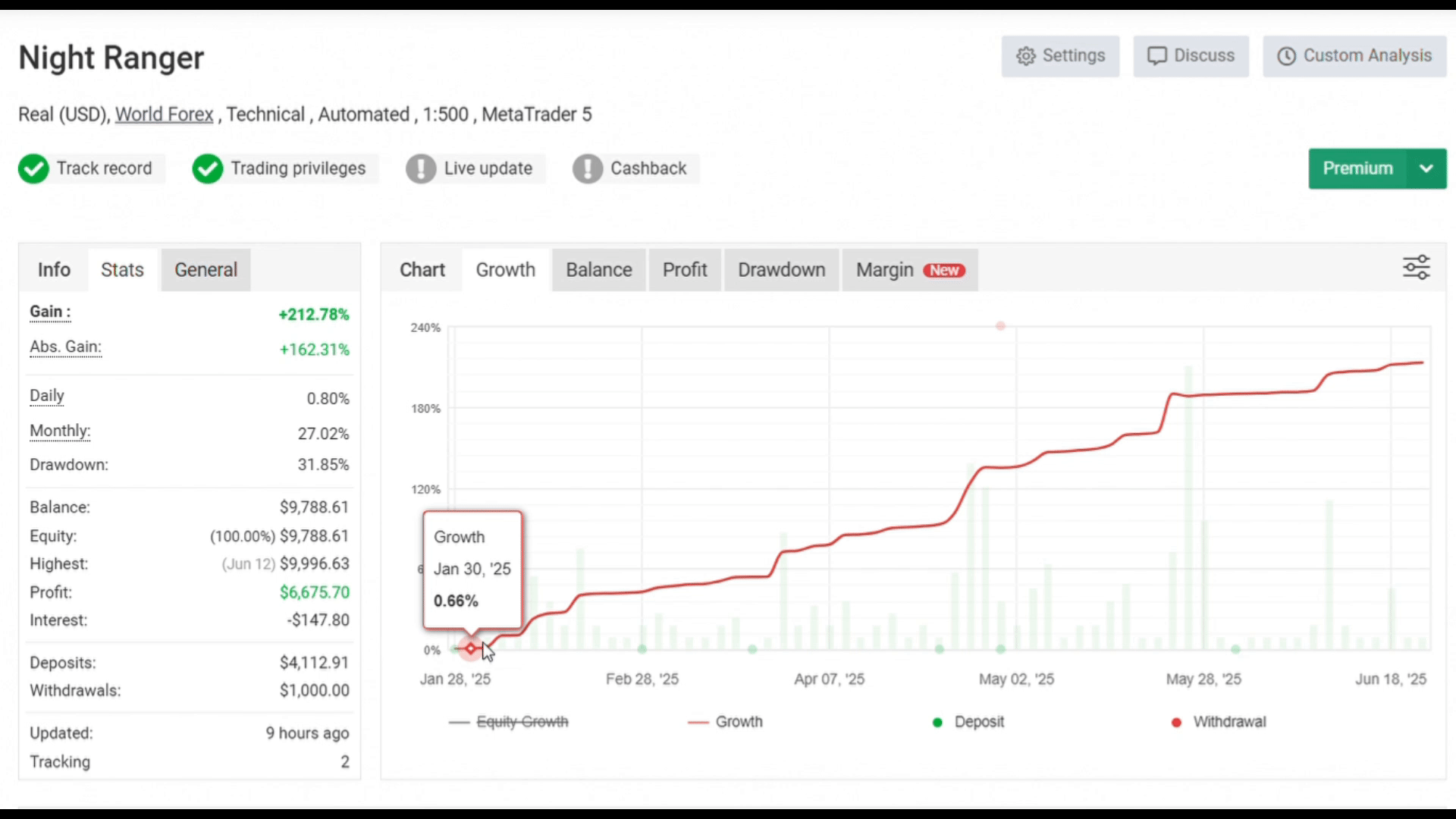This screenshot has height=819, width=1456.
Task: Click the Margin tab New badge
Action: [x=944, y=271]
